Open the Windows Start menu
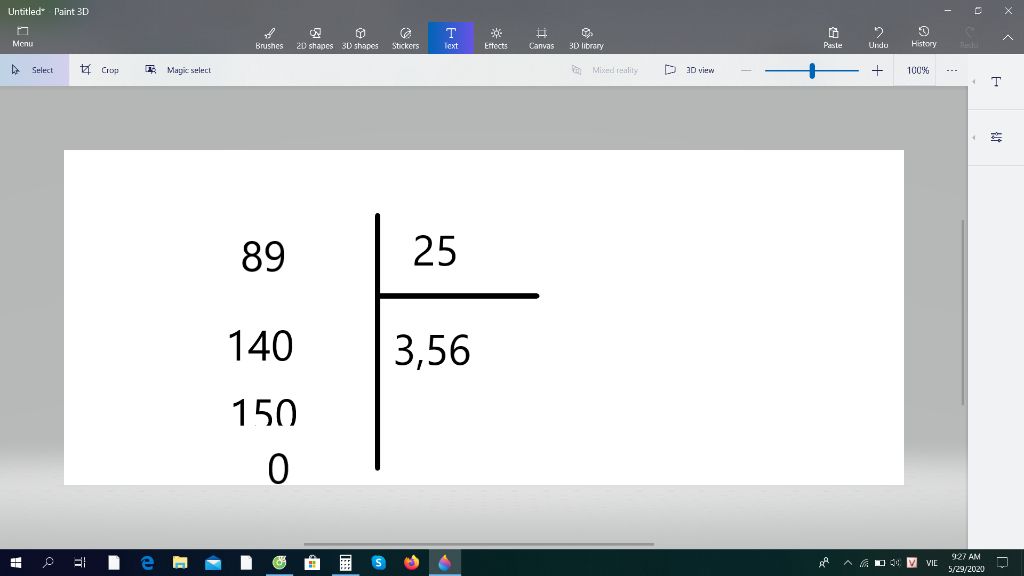 pyautogui.click(x=16, y=562)
